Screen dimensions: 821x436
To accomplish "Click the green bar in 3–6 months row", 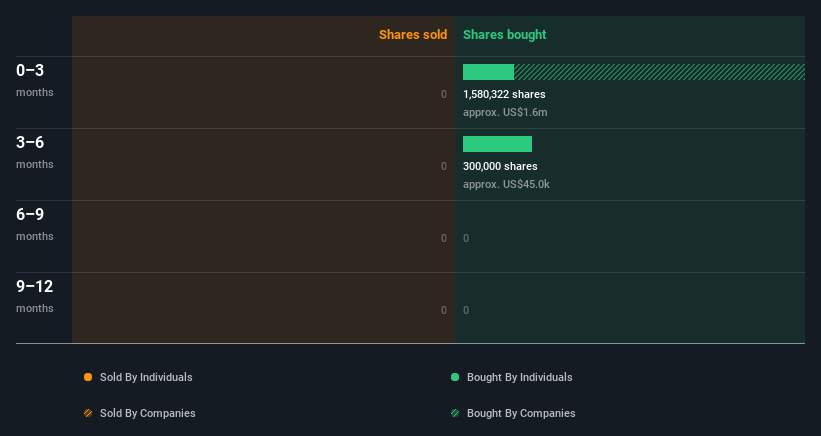I will coord(497,144).
